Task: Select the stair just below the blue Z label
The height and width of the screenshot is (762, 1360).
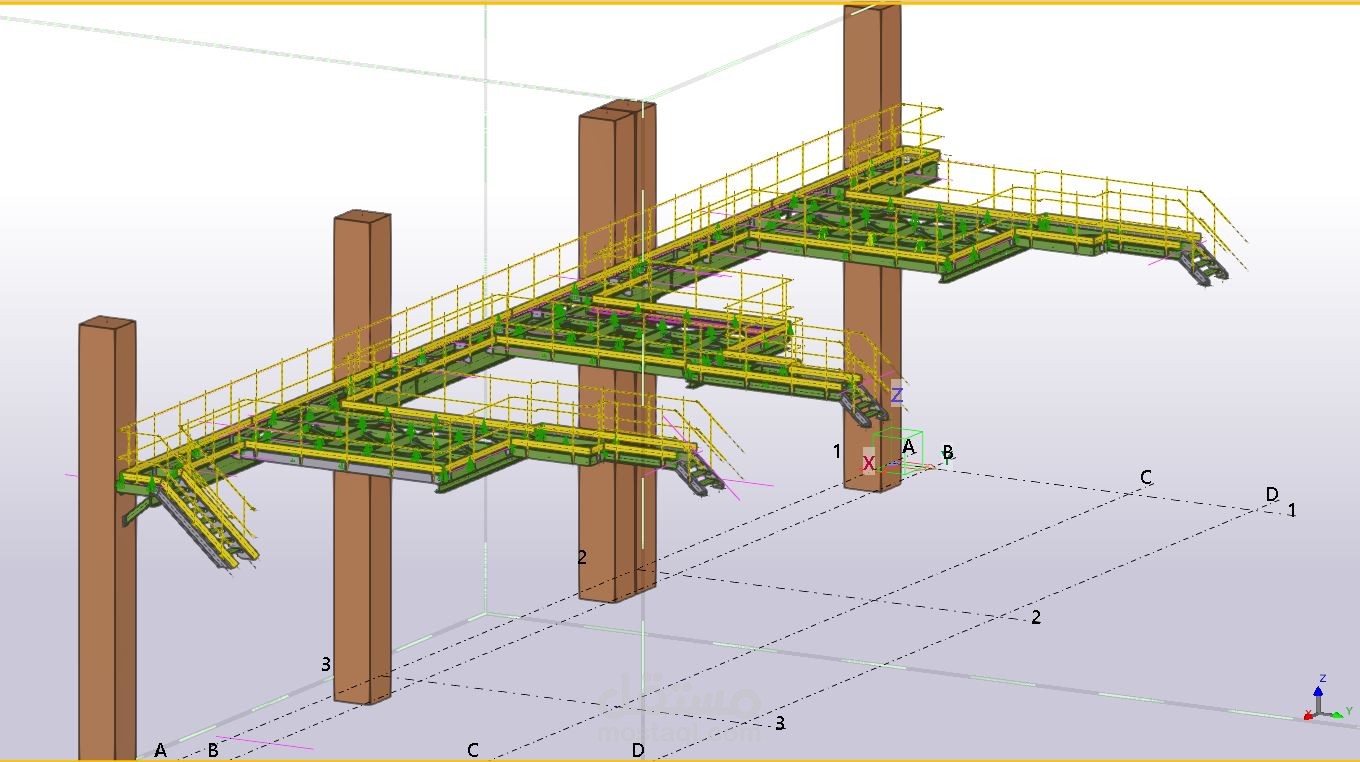Action: pos(863,404)
